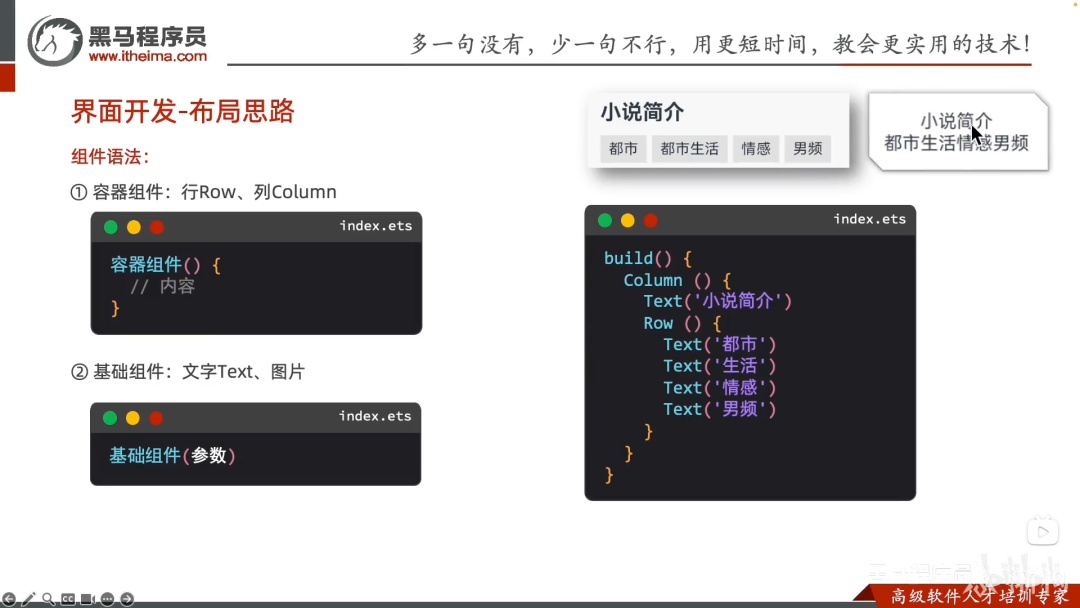The width and height of the screenshot is (1080, 608).
Task: Click the Row () line in code
Action: point(682,323)
